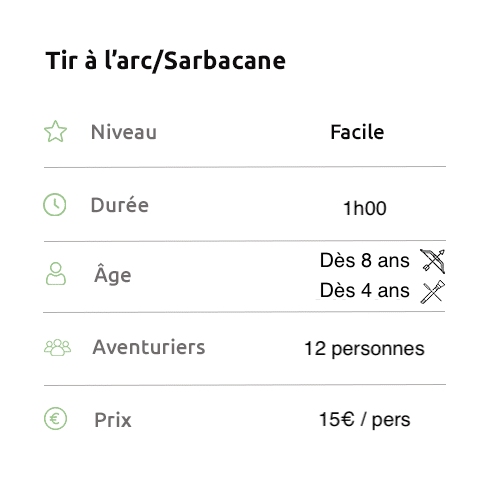Click the person icon beside Âge
Viewport: 500px width, 500px height.
click(x=56, y=274)
